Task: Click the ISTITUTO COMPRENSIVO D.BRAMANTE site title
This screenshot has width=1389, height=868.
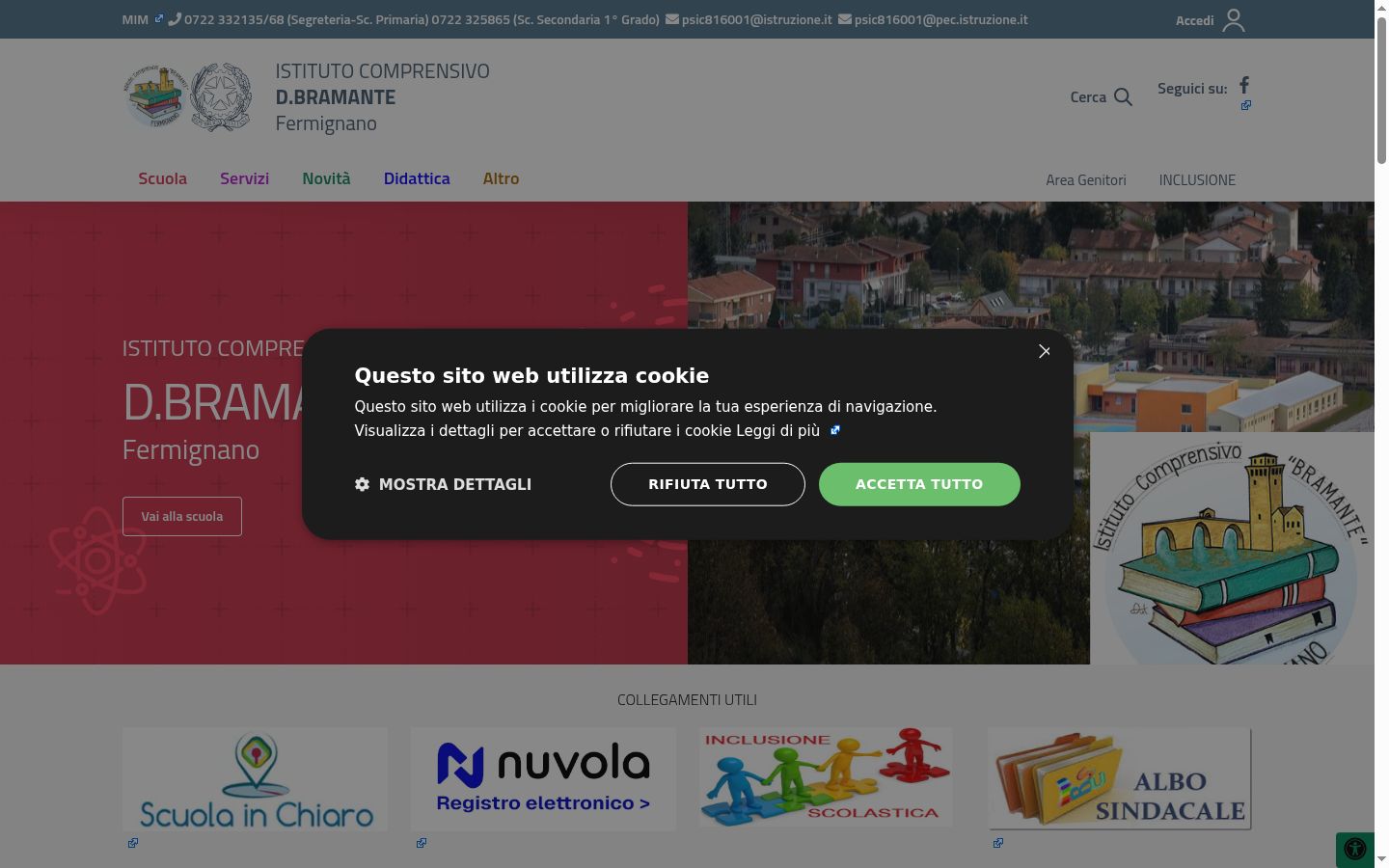Action: (x=382, y=96)
